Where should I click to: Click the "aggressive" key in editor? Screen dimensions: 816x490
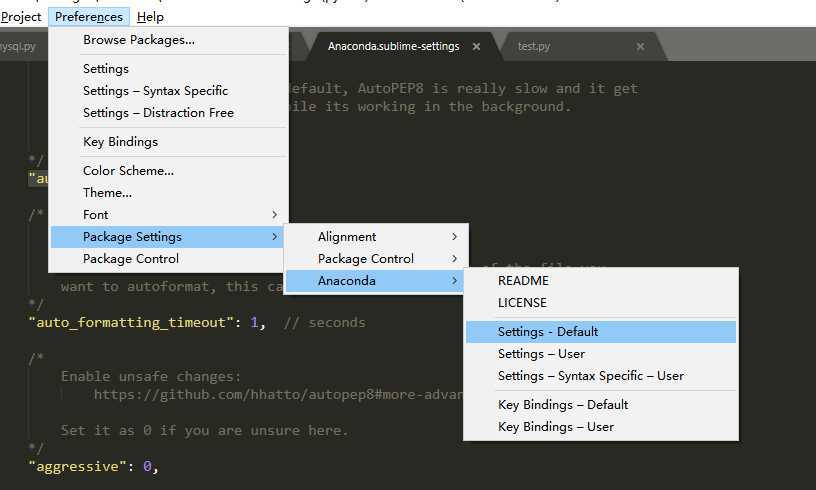click(x=78, y=466)
